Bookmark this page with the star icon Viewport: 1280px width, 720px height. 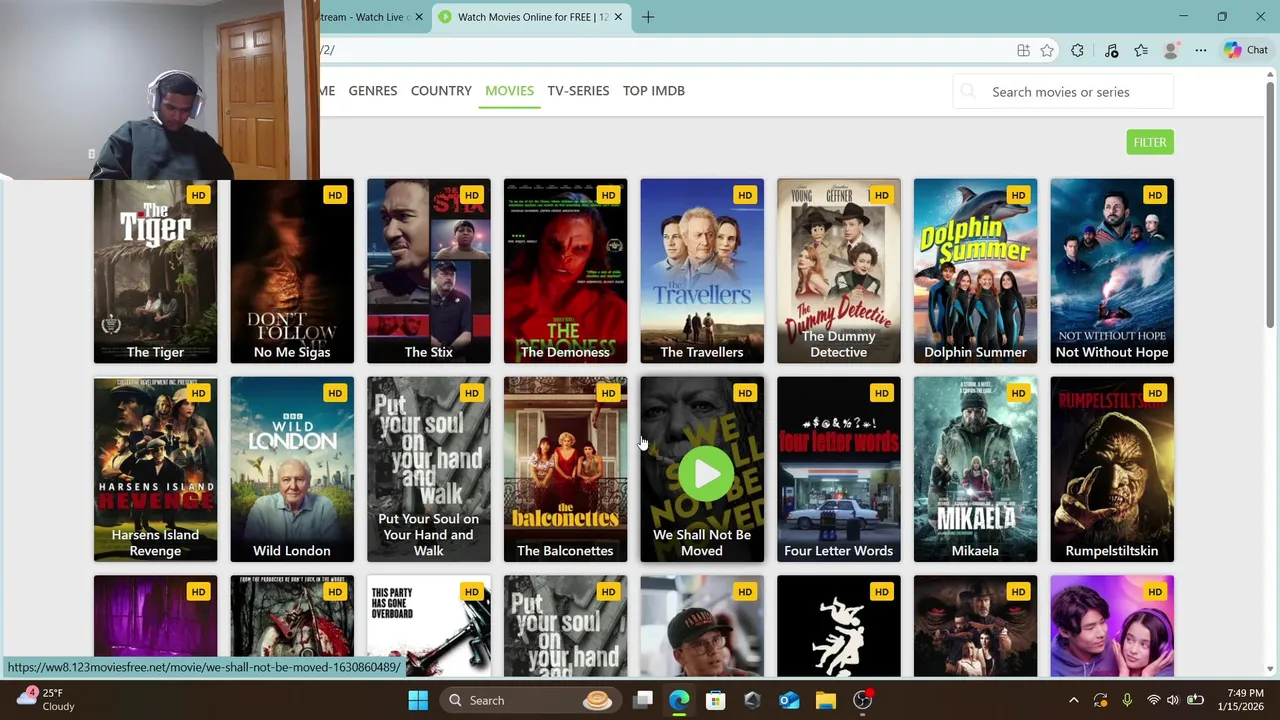(1047, 50)
